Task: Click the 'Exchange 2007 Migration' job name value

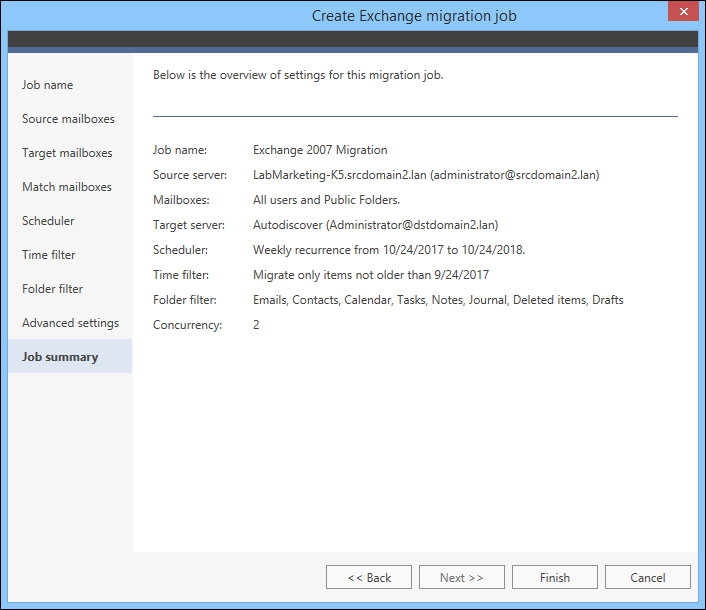Action: 320,150
